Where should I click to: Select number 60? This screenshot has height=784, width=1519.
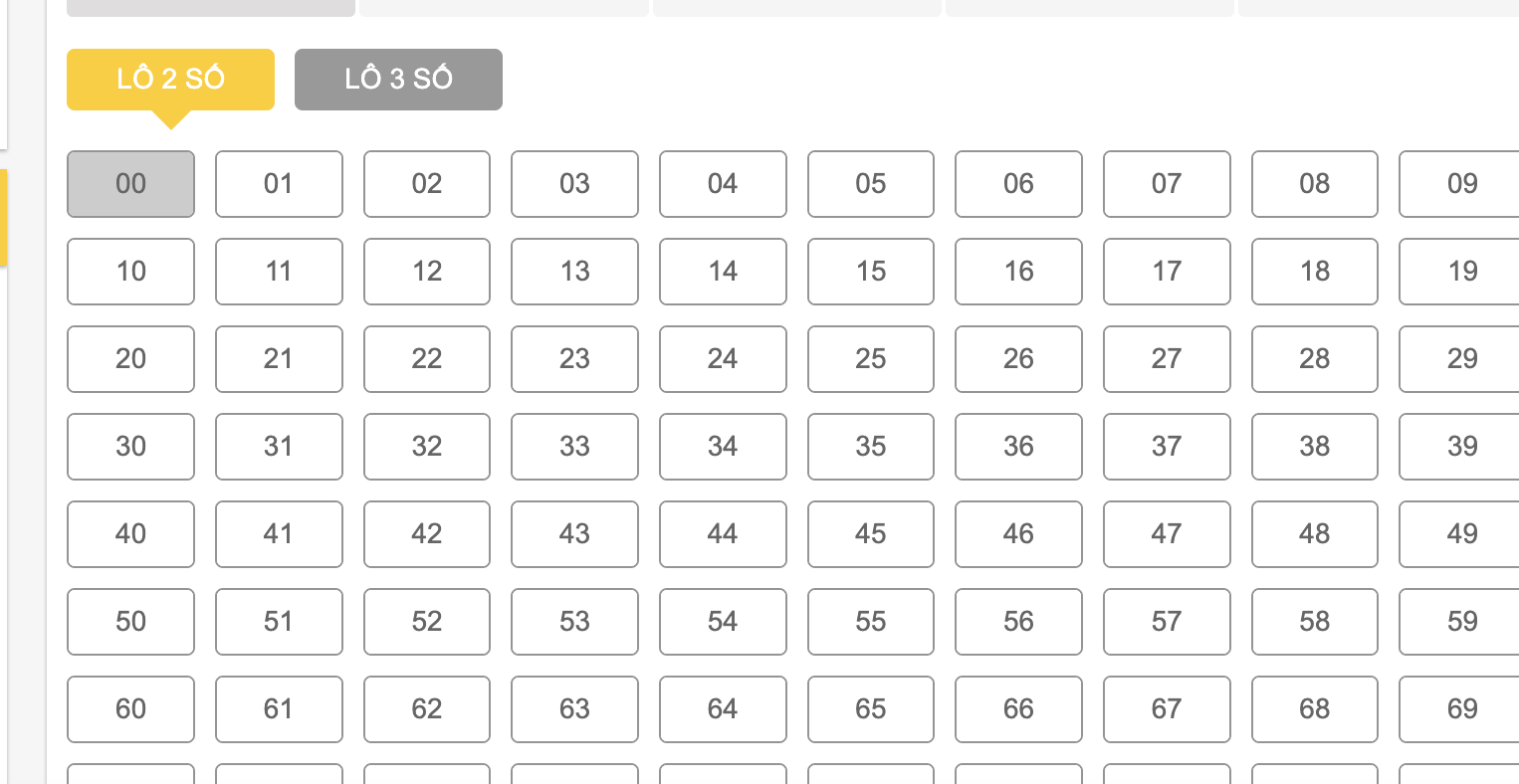tap(130, 709)
